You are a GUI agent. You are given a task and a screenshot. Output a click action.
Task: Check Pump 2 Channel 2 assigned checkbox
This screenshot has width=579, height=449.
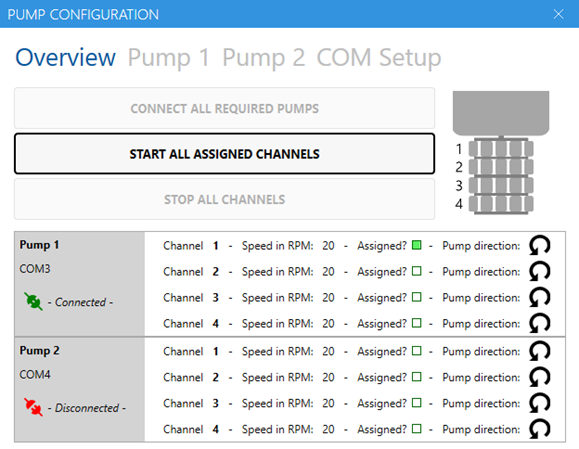417,377
